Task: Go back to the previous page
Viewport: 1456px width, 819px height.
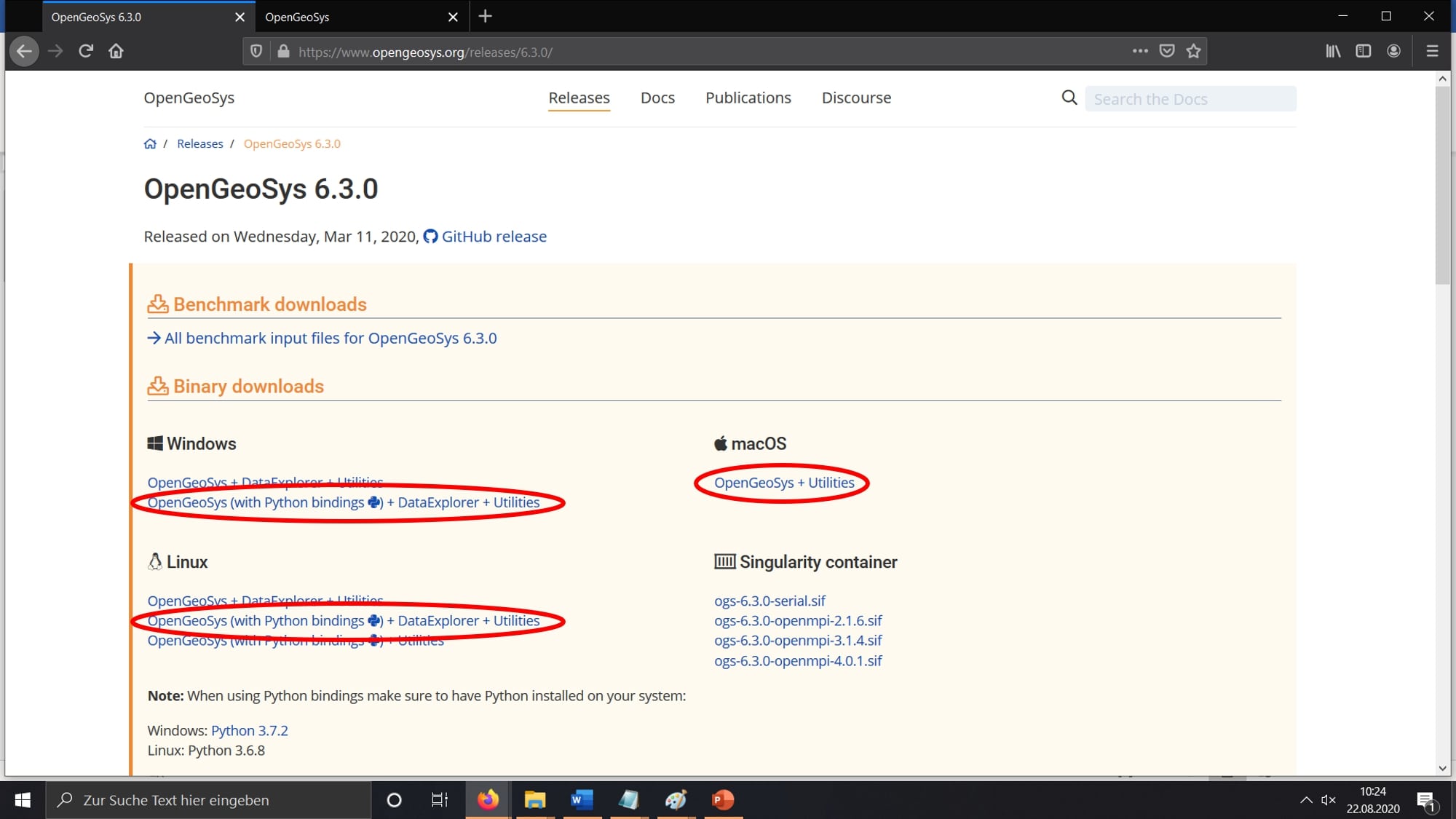Action: click(x=24, y=51)
